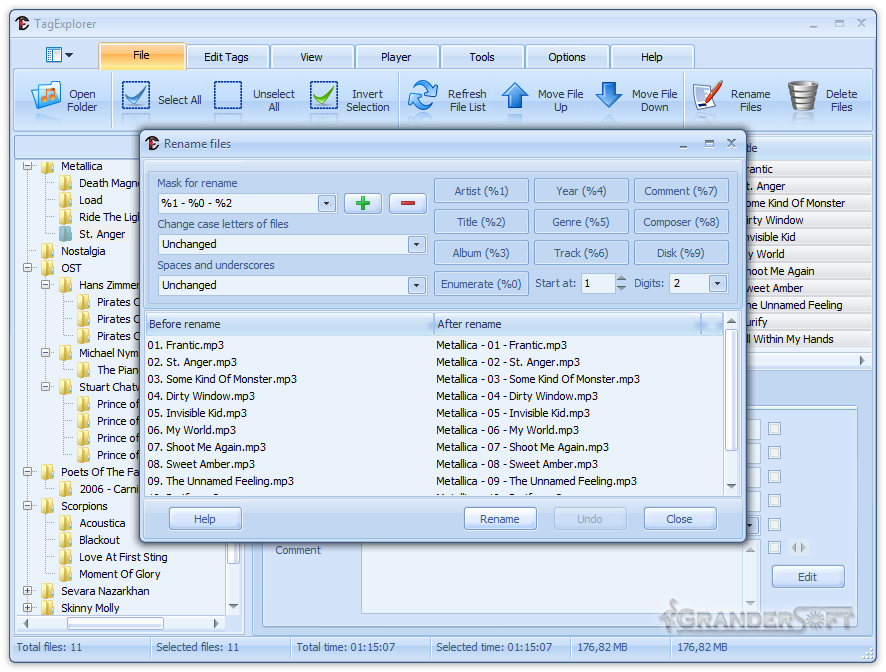Increase the Start at spinner value
The width and height of the screenshot is (886, 672).
point(621,279)
